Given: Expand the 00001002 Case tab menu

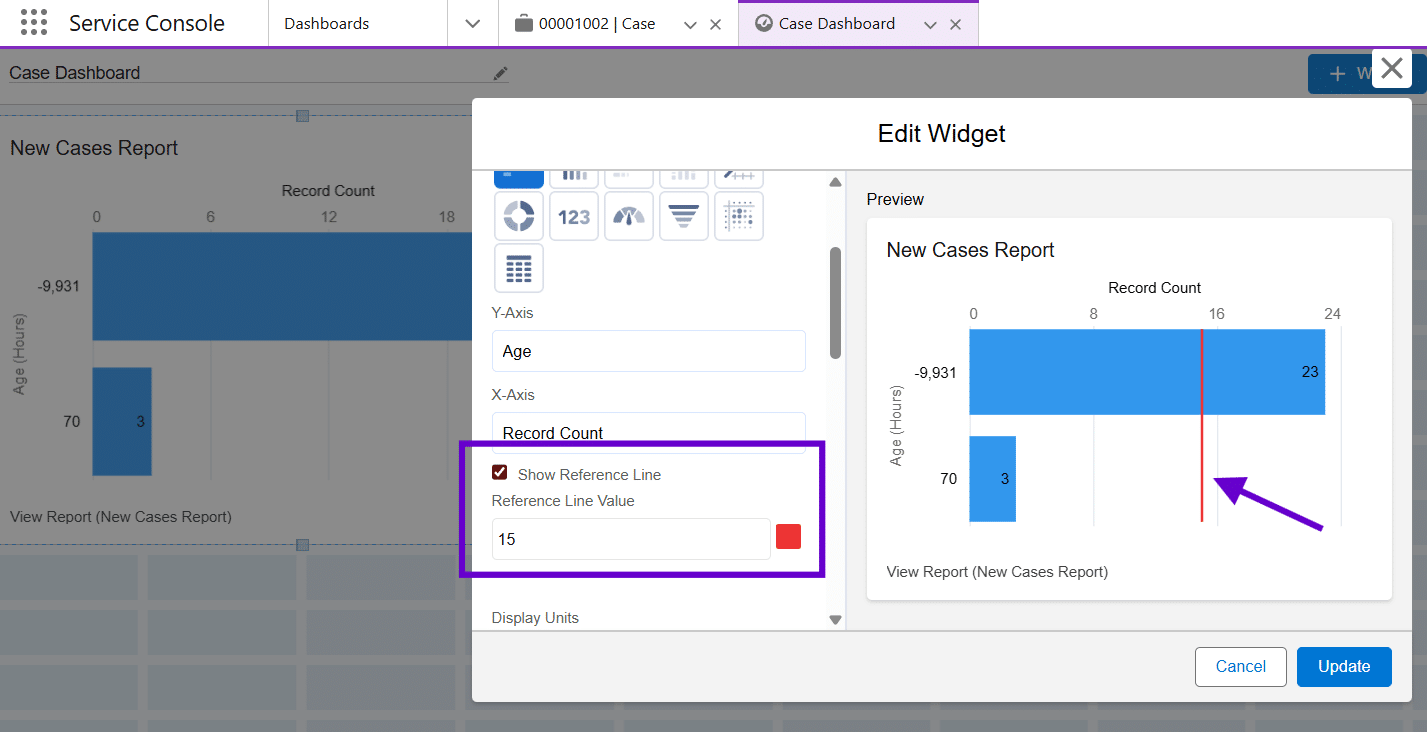Looking at the screenshot, I should [x=690, y=25].
